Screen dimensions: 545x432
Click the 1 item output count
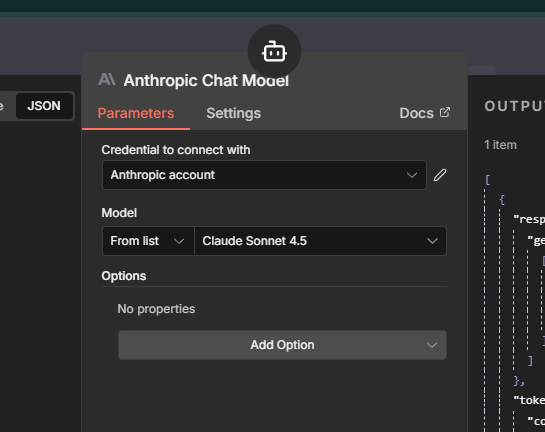(500, 145)
